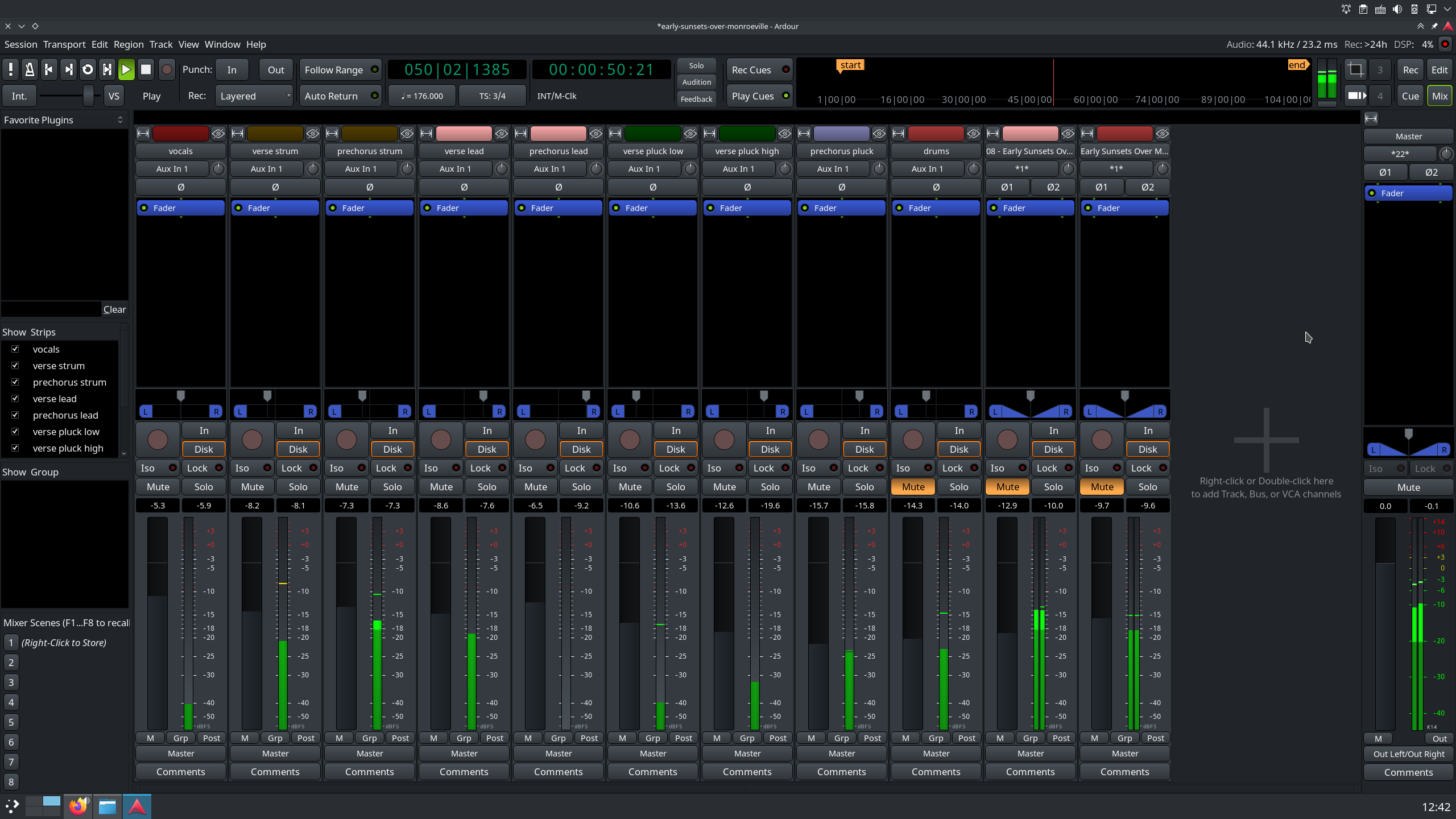Viewport: 1456px width, 819px height.
Task: Toggle the Fader processor LED on verse lead
Action: click(x=427, y=208)
